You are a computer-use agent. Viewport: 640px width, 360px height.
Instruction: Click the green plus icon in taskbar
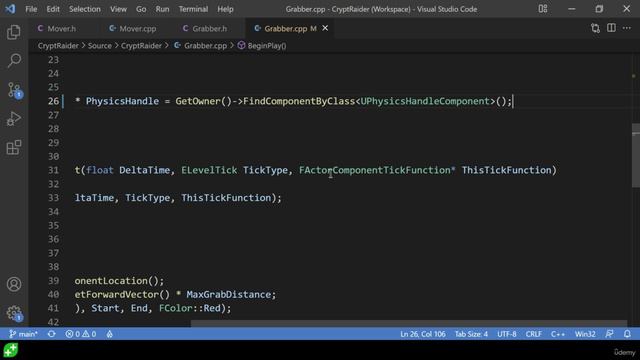11,350
